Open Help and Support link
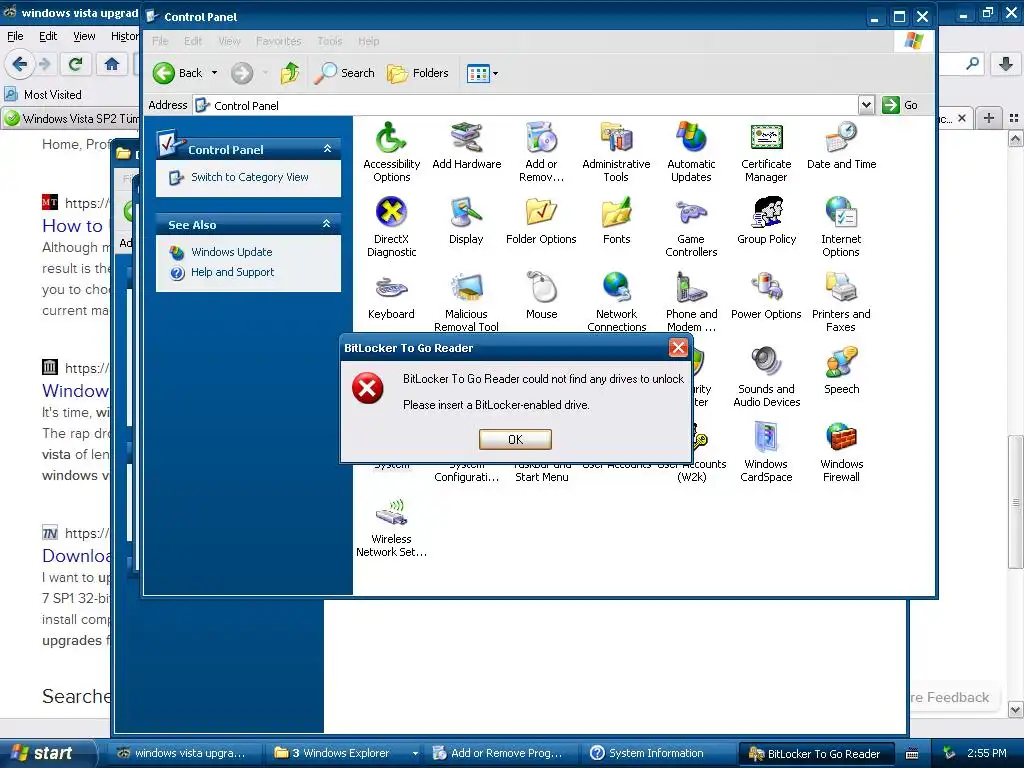The width and height of the screenshot is (1024, 768). coord(232,272)
